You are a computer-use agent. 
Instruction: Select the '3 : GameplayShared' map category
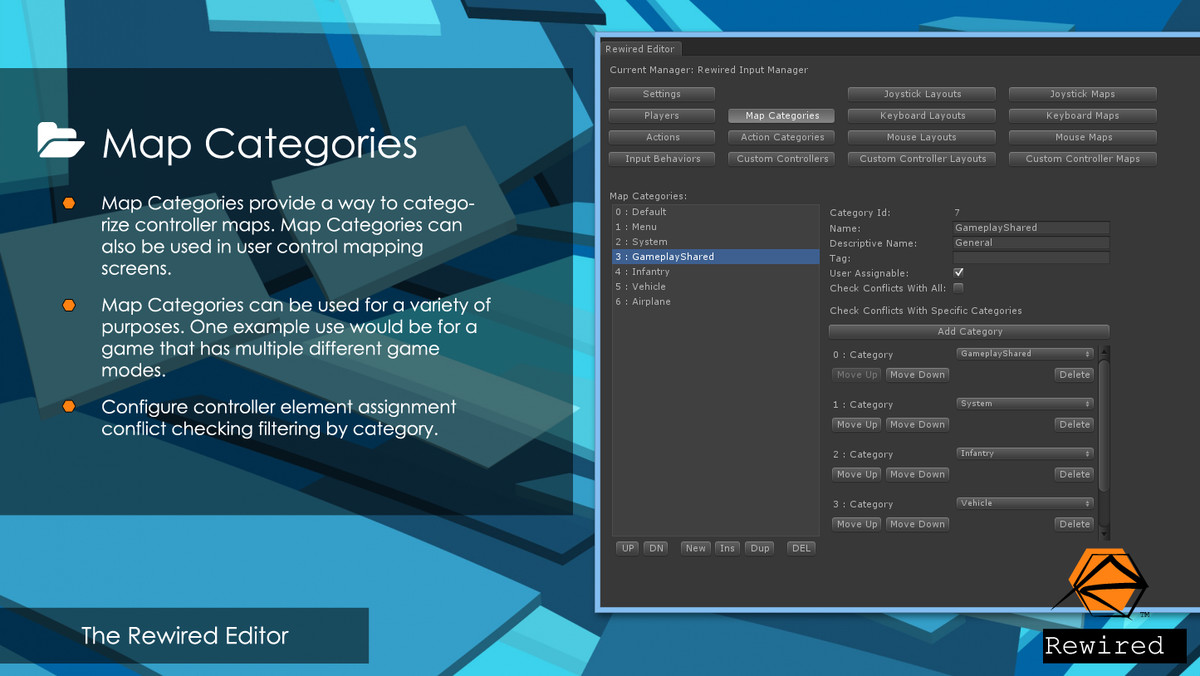716,257
